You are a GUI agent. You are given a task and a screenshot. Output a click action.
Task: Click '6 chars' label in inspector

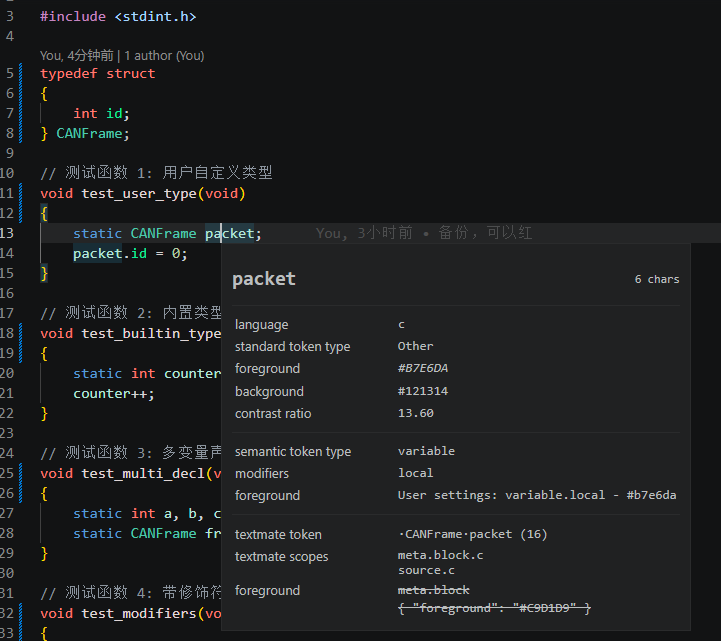click(x=657, y=279)
